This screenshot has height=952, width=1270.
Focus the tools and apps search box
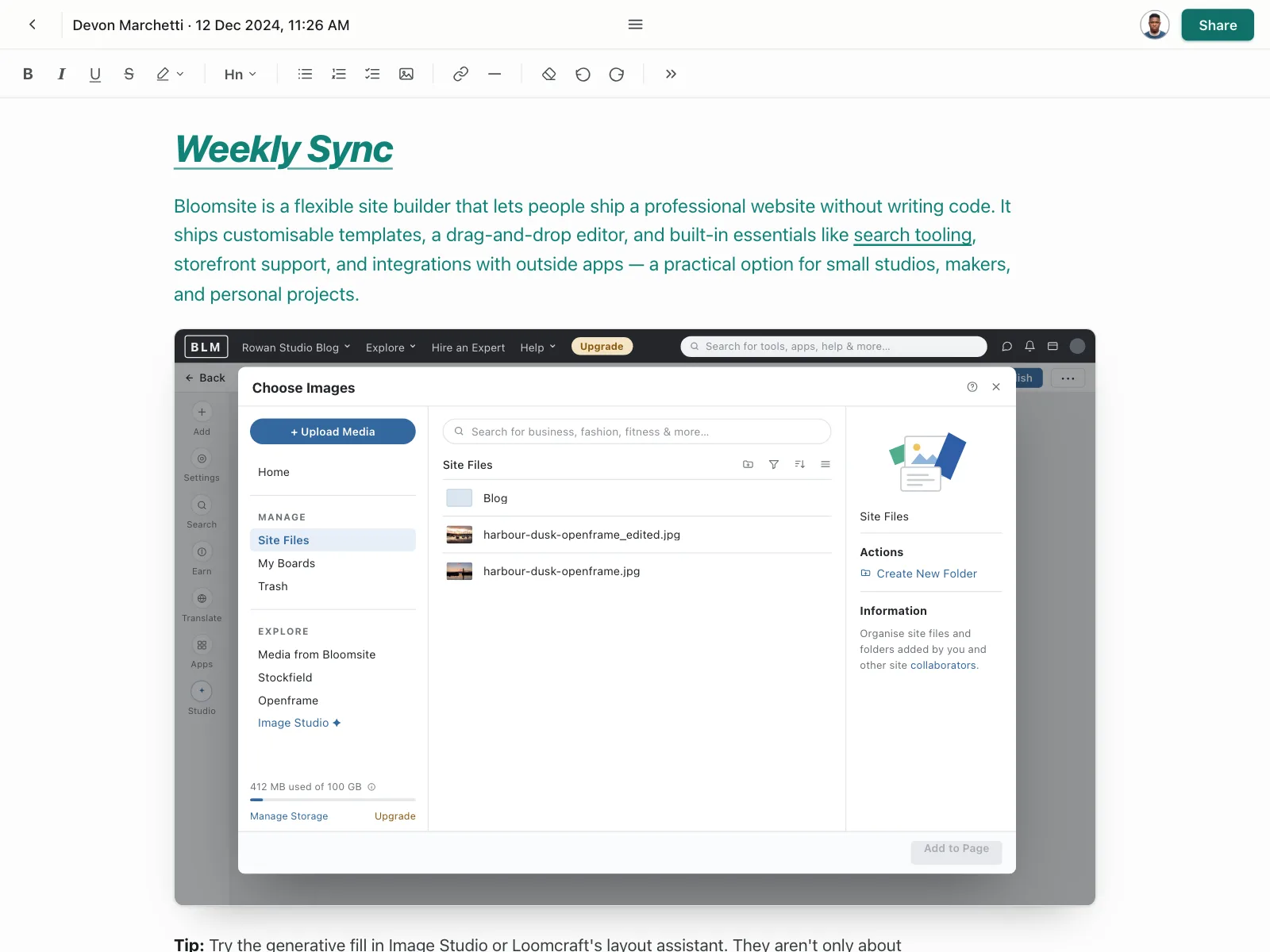[833, 347]
